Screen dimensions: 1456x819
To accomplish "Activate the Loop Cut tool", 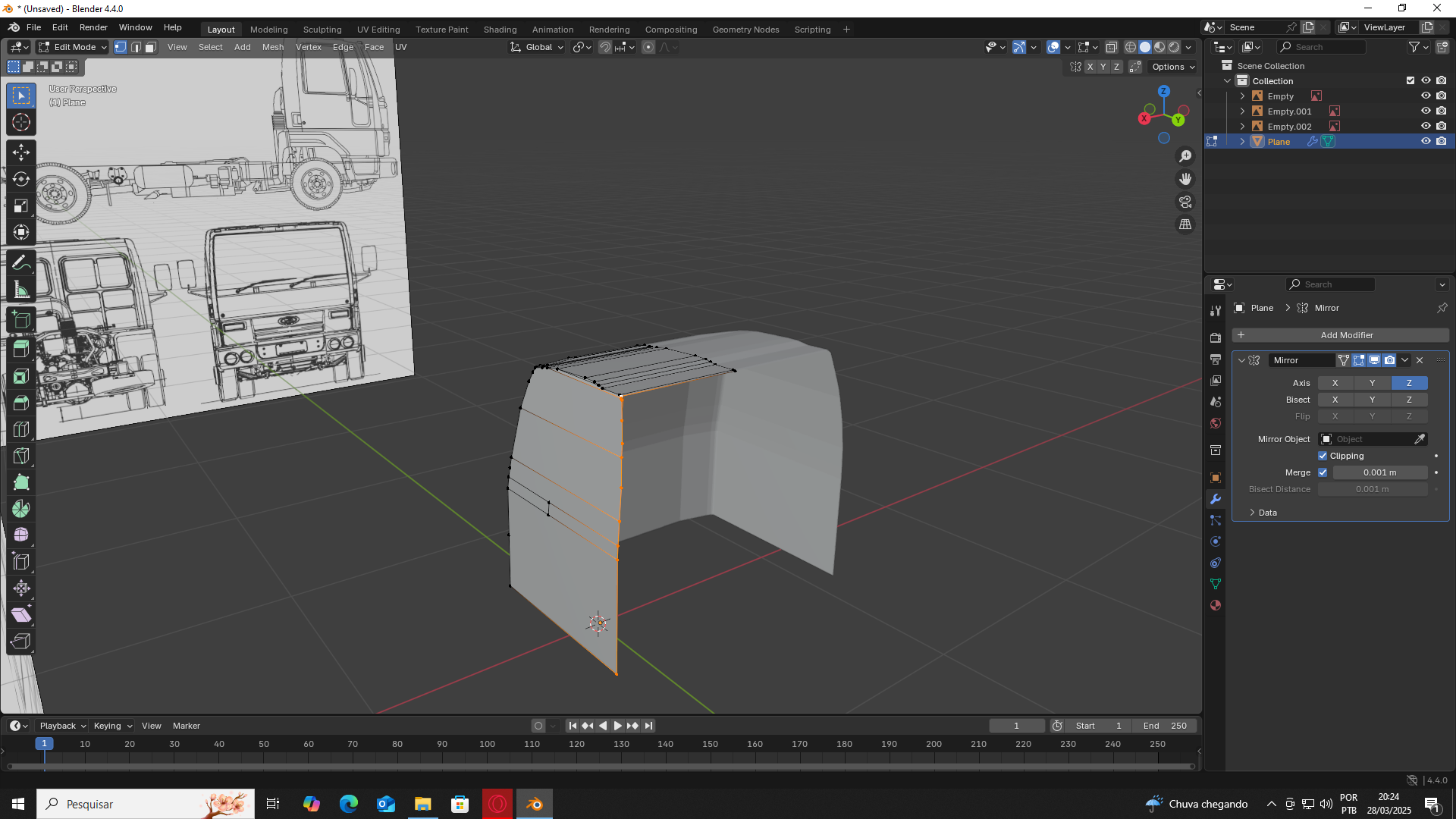I will [x=20, y=429].
